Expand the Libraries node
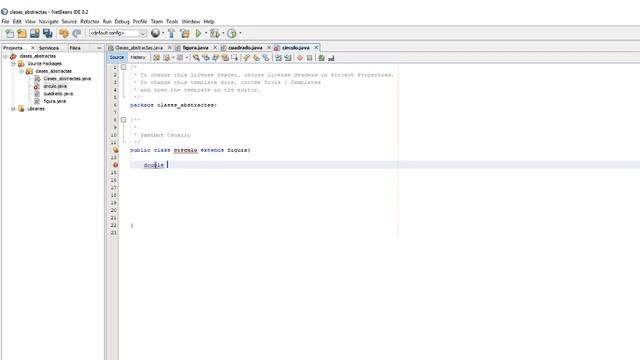The image size is (640, 360). [13, 109]
